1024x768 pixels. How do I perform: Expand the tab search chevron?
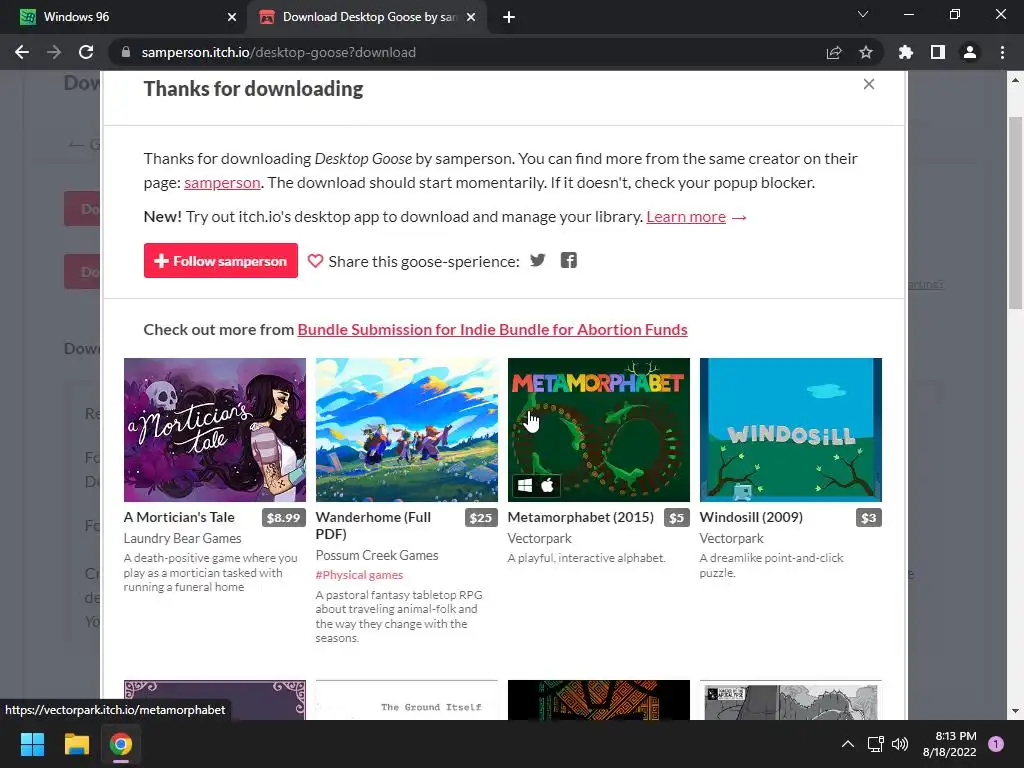(x=863, y=14)
